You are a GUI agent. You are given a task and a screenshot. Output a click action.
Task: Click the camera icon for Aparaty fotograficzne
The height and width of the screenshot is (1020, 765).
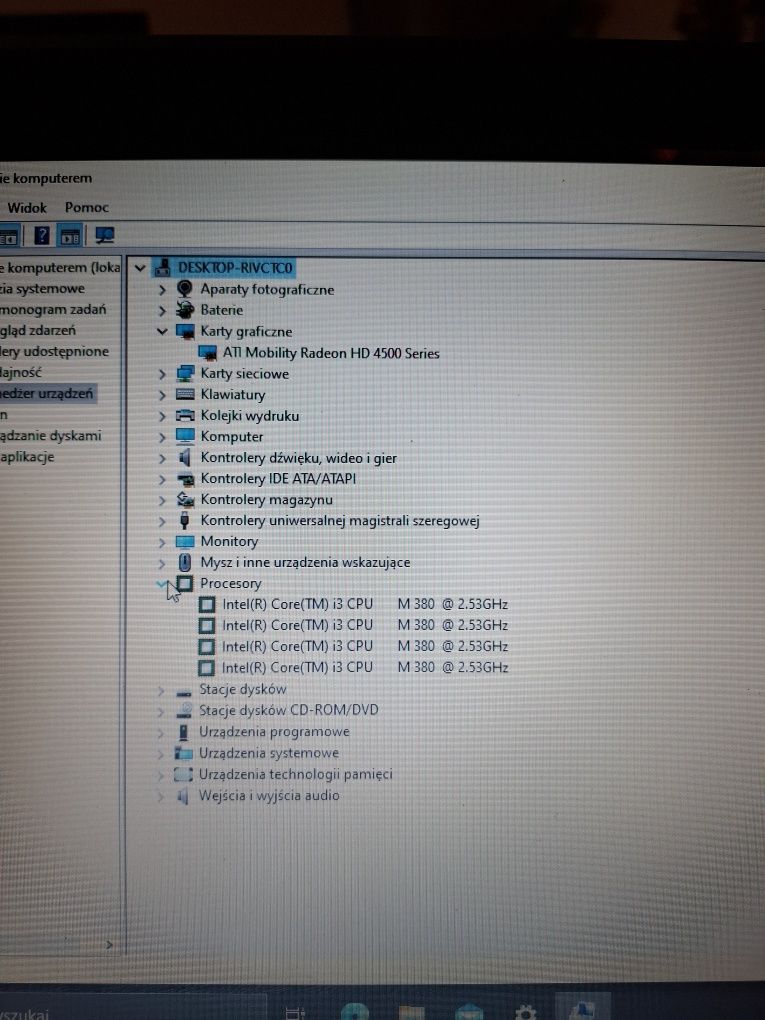(185, 289)
